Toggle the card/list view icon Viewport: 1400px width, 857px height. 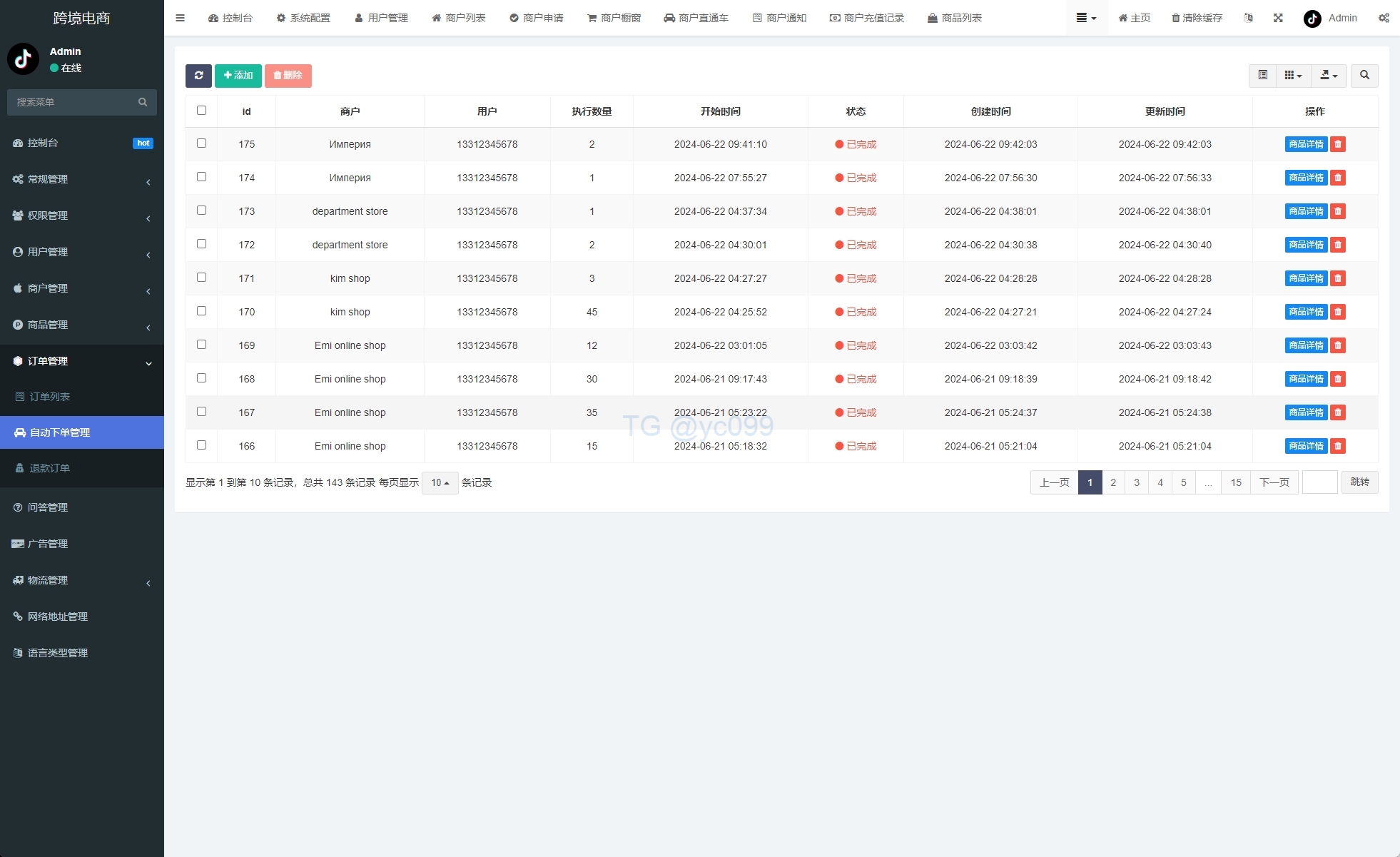click(1262, 76)
